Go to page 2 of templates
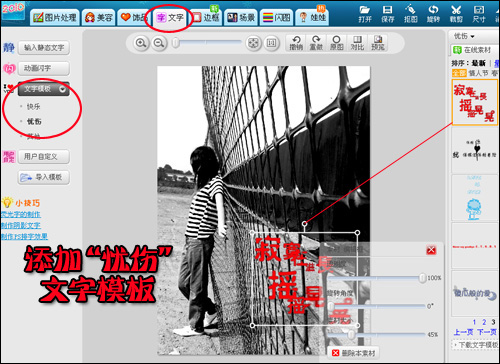This screenshot has width=500, height=364. [x=484, y=322]
